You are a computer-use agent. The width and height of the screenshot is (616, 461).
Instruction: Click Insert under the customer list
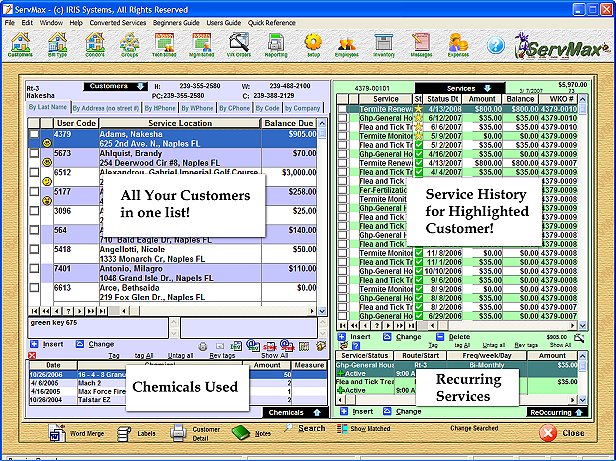[53, 344]
